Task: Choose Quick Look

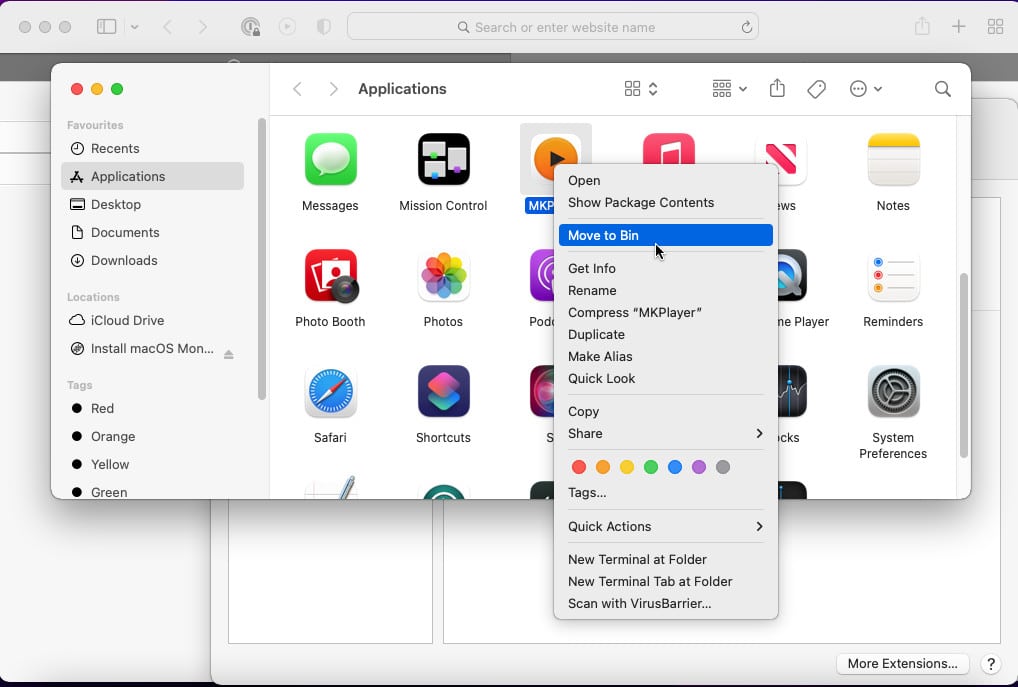Action: [665, 379]
